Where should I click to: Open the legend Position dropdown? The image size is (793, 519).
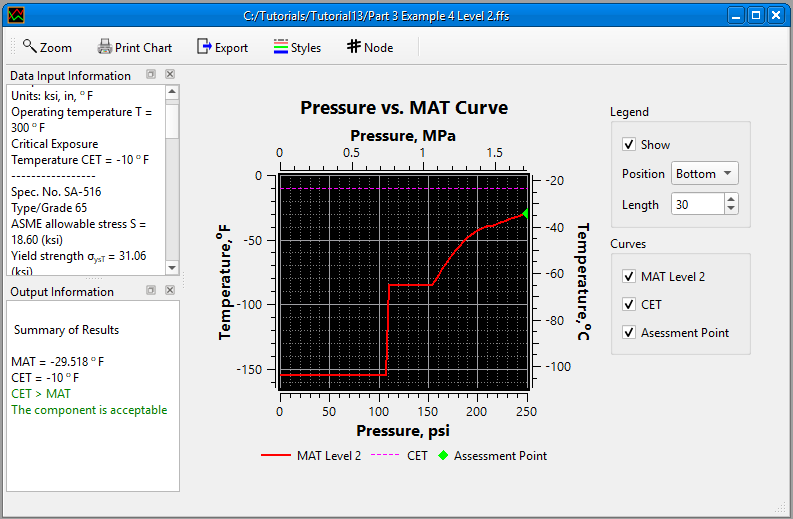704,174
